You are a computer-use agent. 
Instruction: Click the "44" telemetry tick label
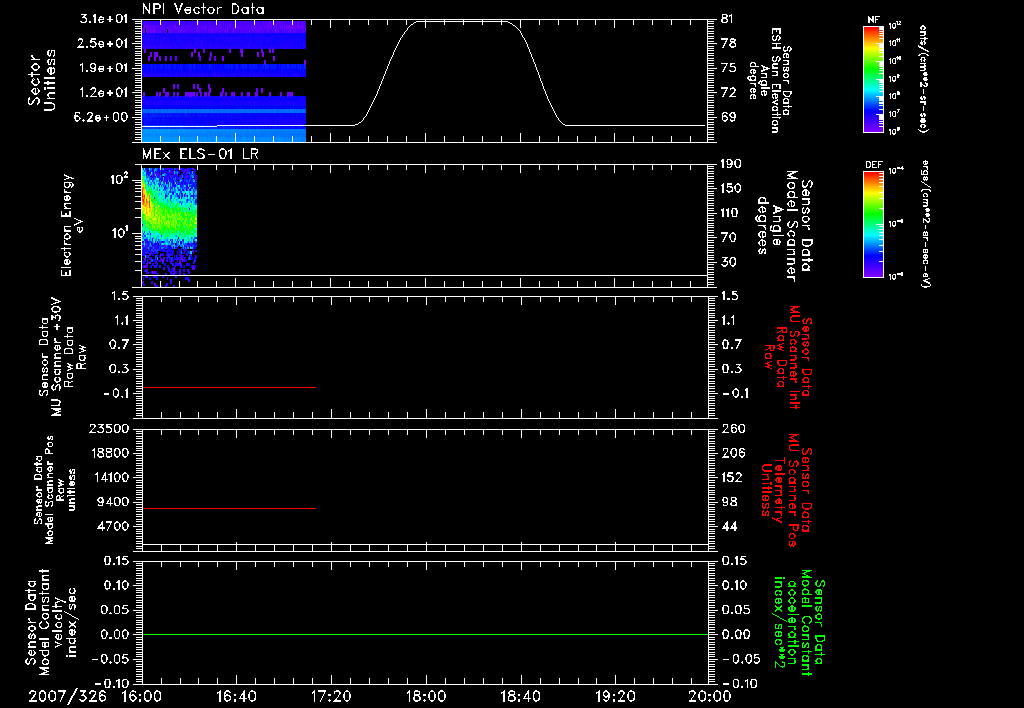(x=730, y=526)
